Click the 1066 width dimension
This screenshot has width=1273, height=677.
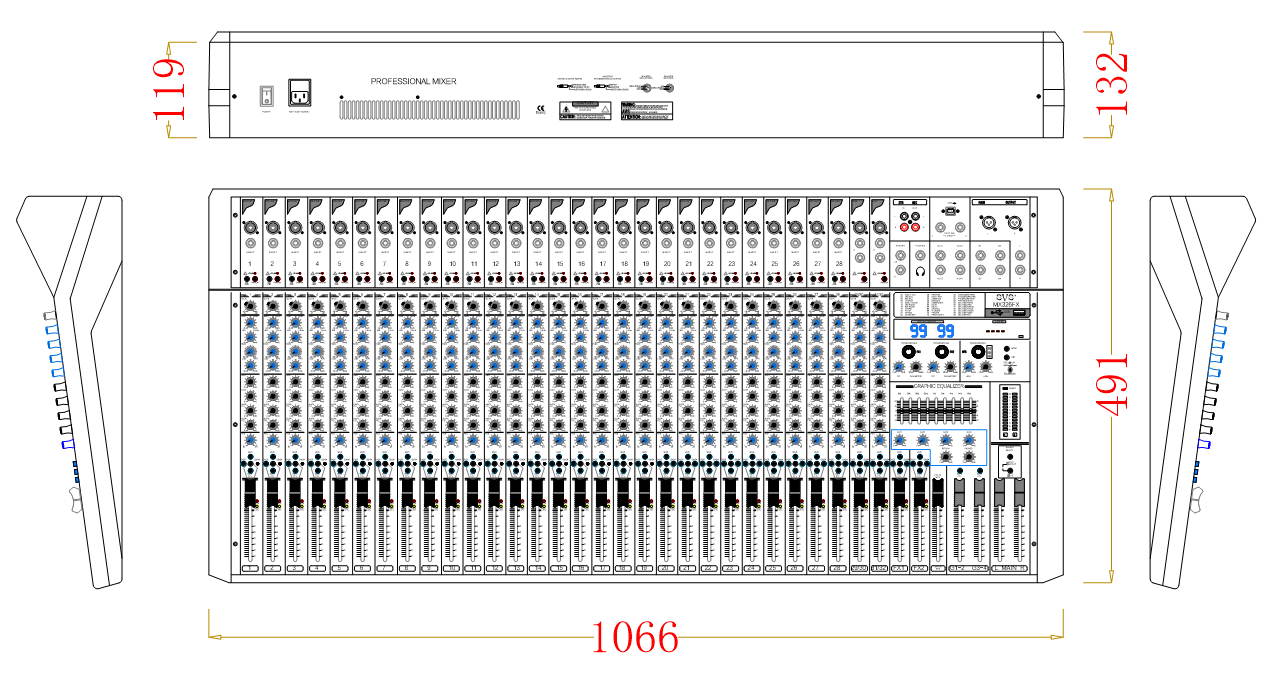[x=635, y=637]
